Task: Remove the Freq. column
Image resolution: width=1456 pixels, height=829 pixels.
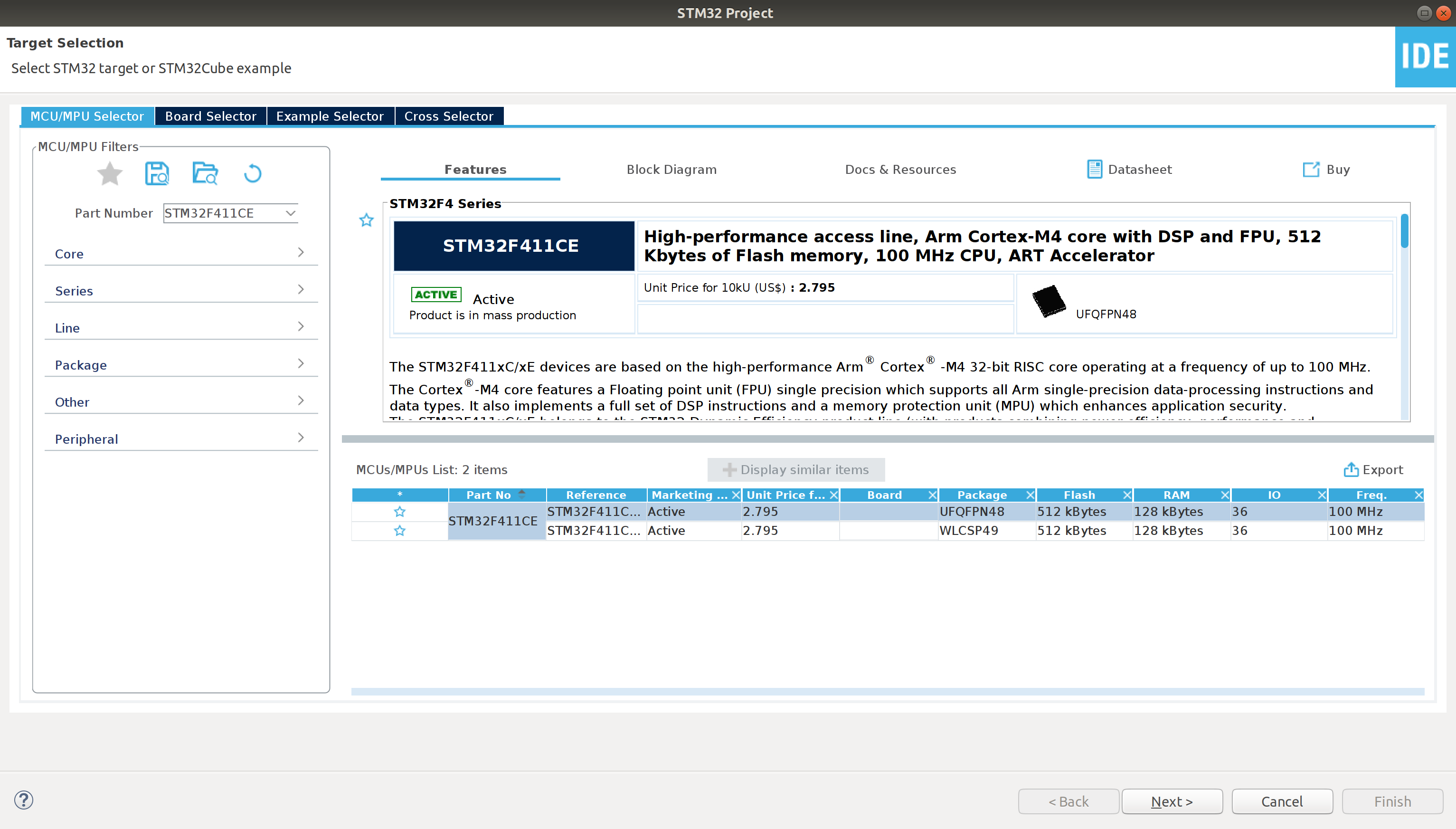Action: pos(1419,495)
